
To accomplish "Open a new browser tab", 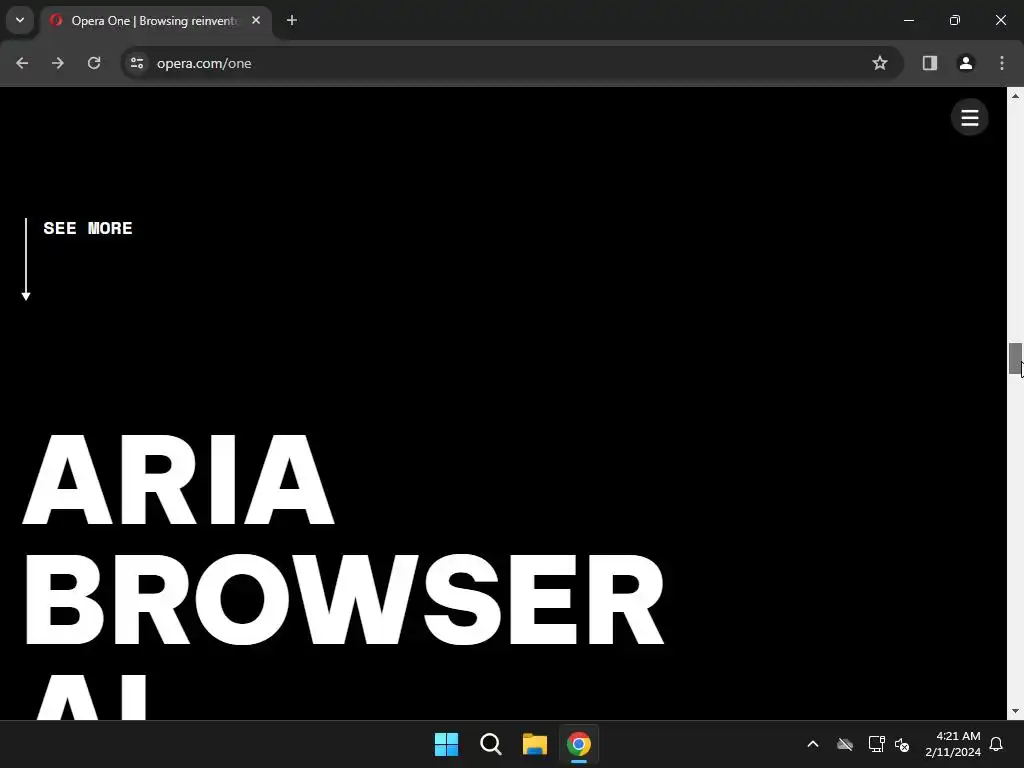I will click(x=292, y=20).
